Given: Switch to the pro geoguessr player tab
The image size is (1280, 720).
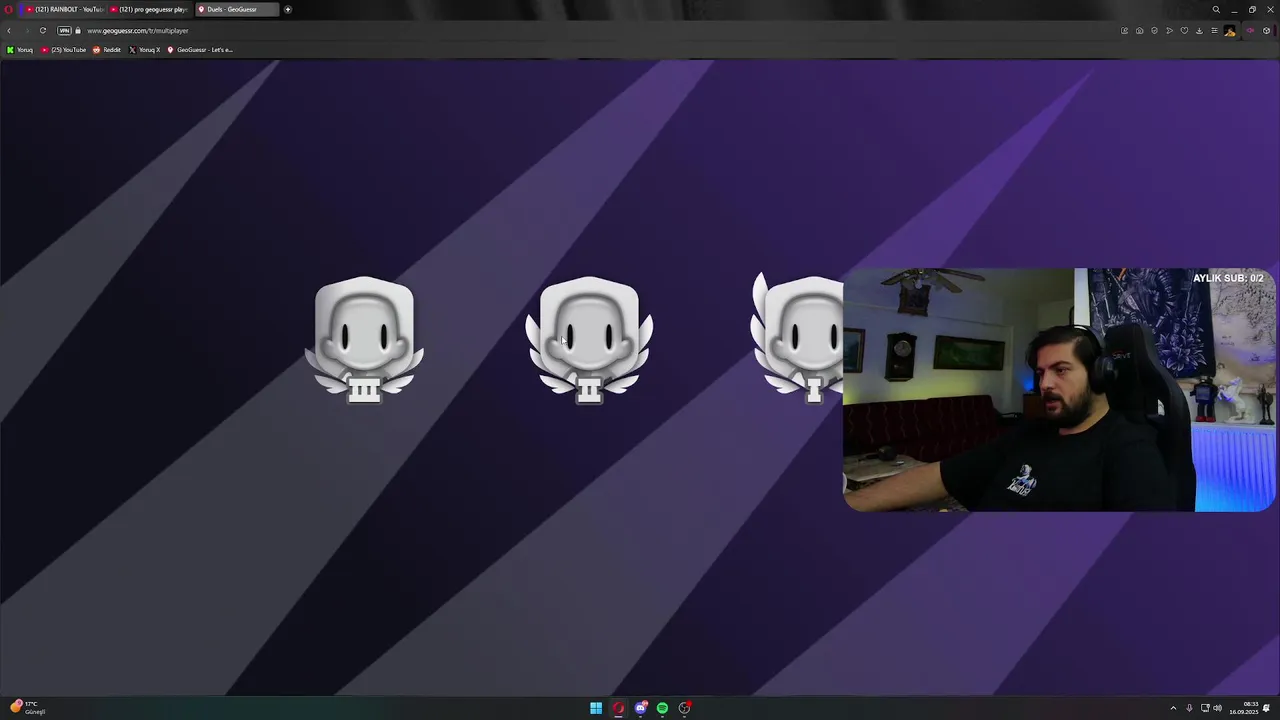Looking at the screenshot, I should [x=148, y=9].
